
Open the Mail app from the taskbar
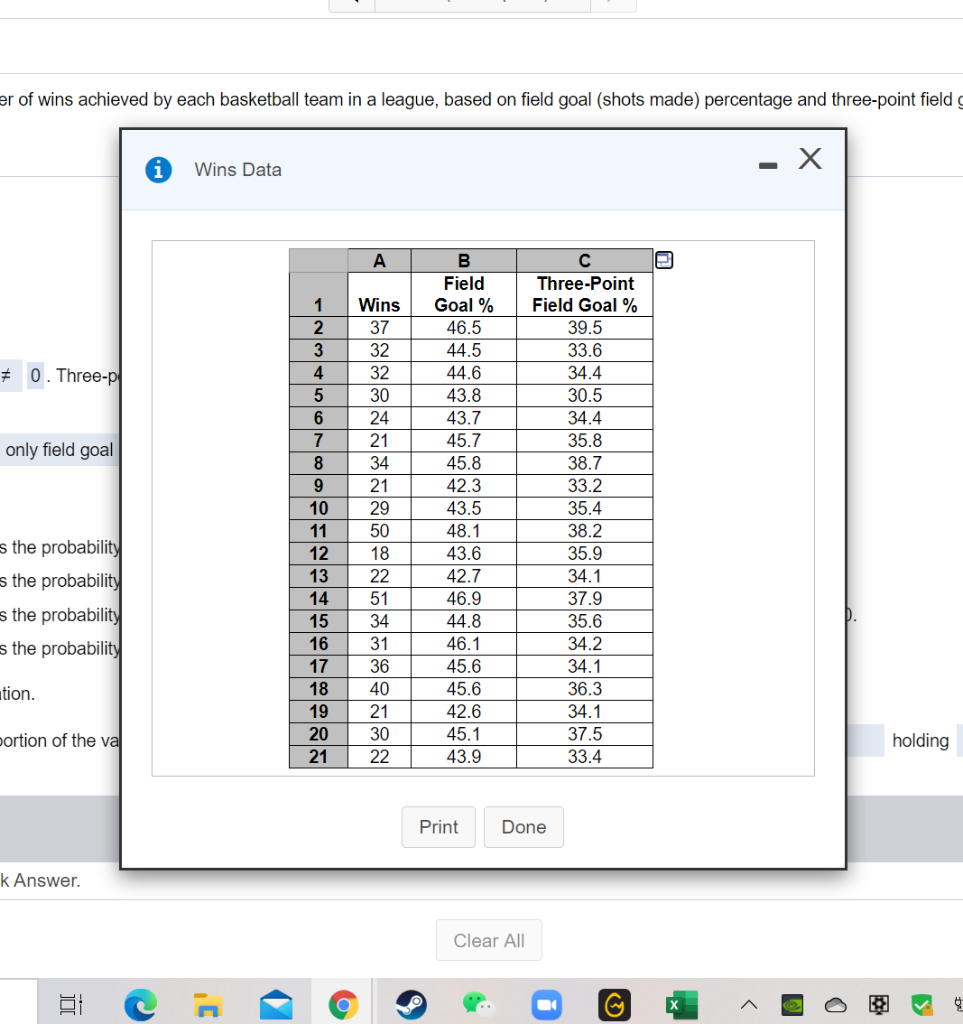point(276,1004)
